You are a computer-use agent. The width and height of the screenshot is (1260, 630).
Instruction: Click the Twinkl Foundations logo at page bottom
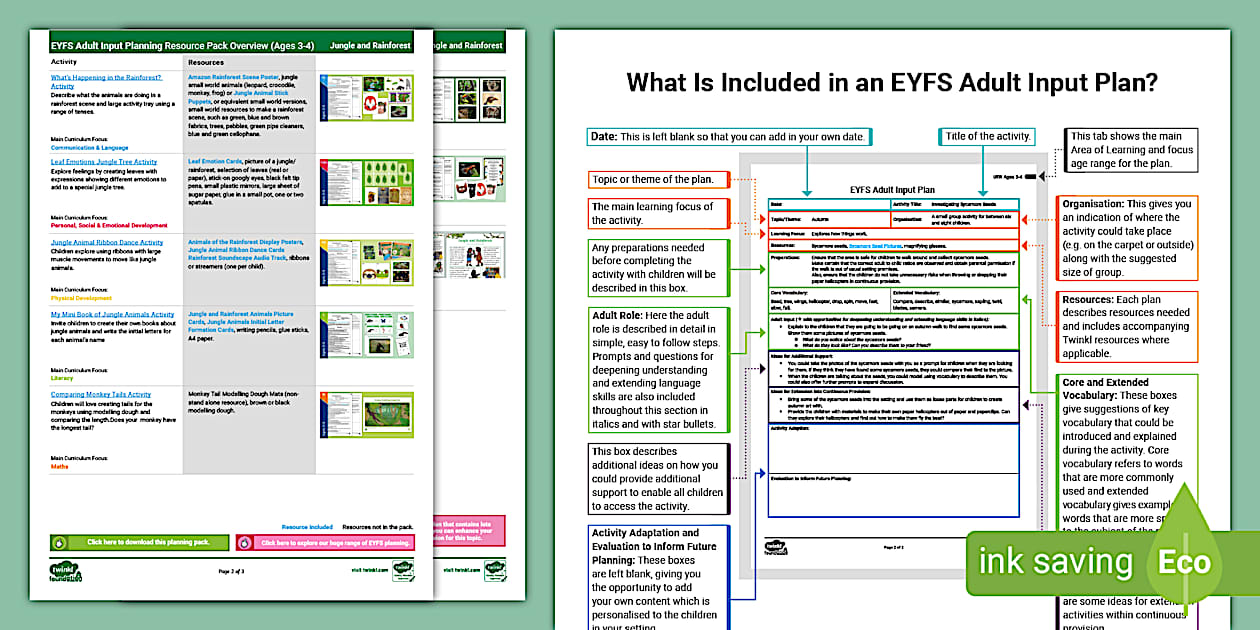67,572
